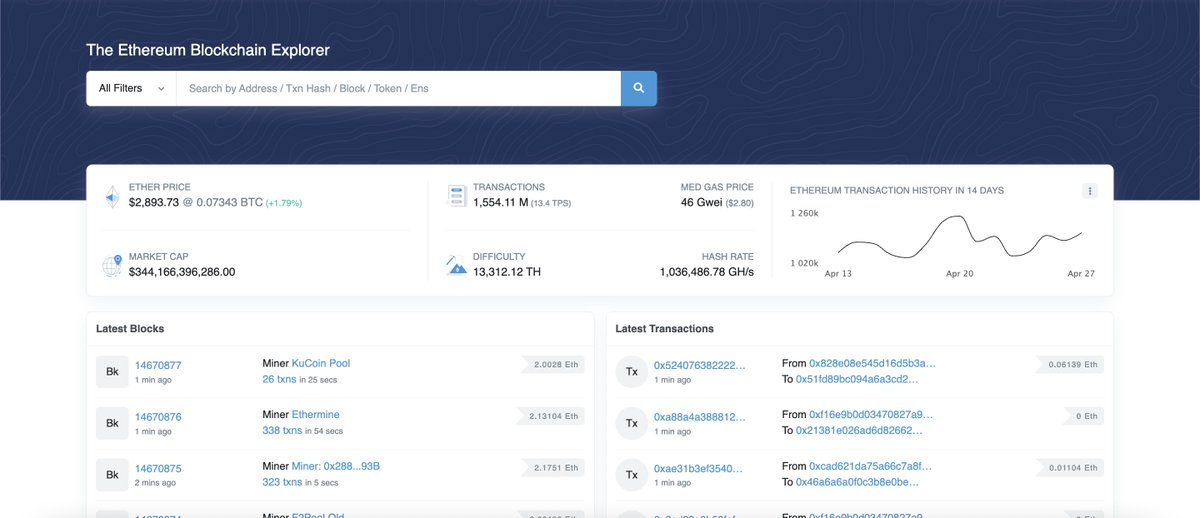Open miner 0x288...93B link
1200x518 pixels.
point(336,466)
